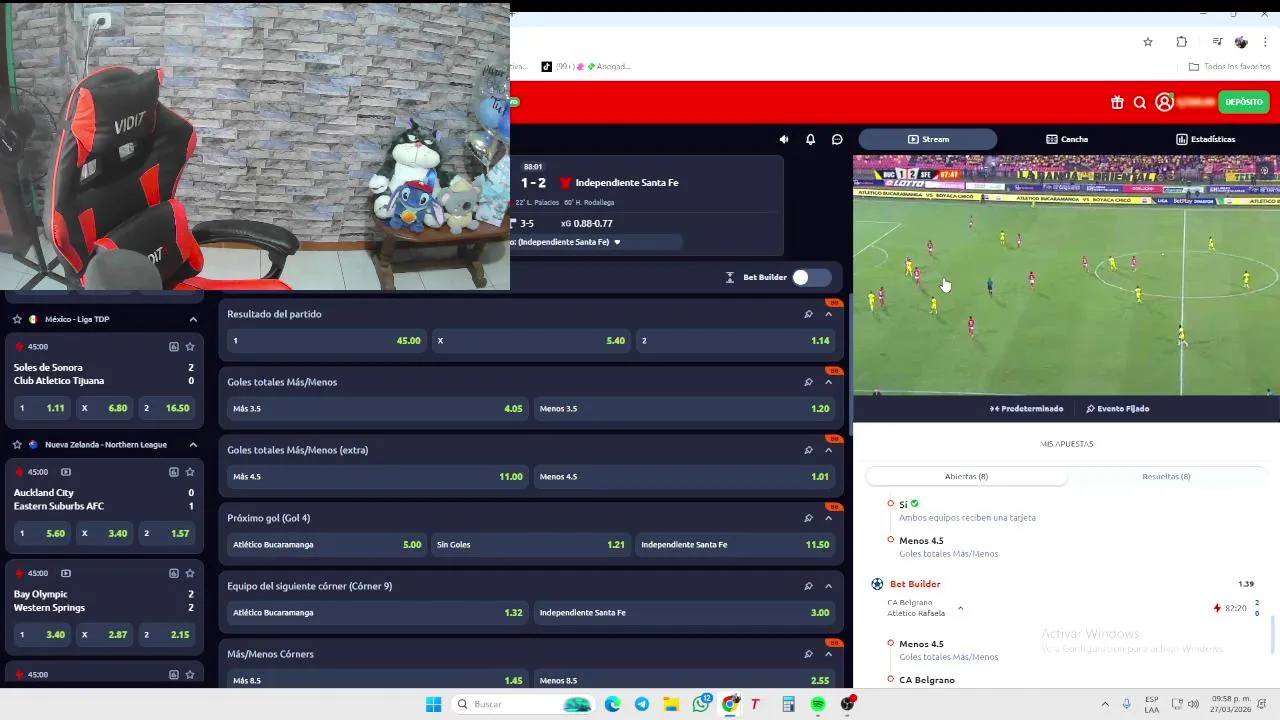The height and width of the screenshot is (720, 1280).
Task: Bet on Menos 4.5 at 1.01
Action: coord(684,476)
